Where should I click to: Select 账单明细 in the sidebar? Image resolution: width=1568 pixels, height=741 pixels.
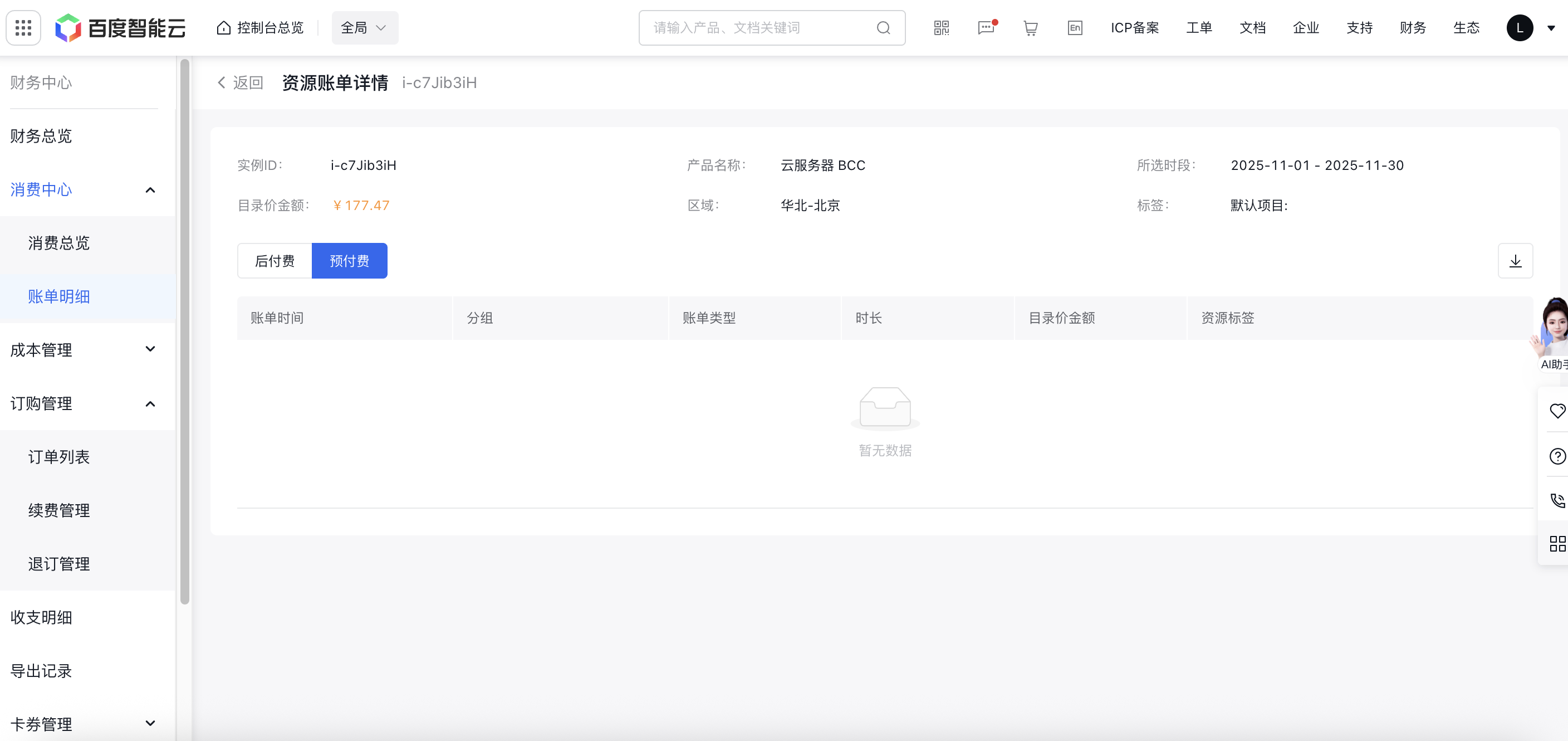click(59, 296)
